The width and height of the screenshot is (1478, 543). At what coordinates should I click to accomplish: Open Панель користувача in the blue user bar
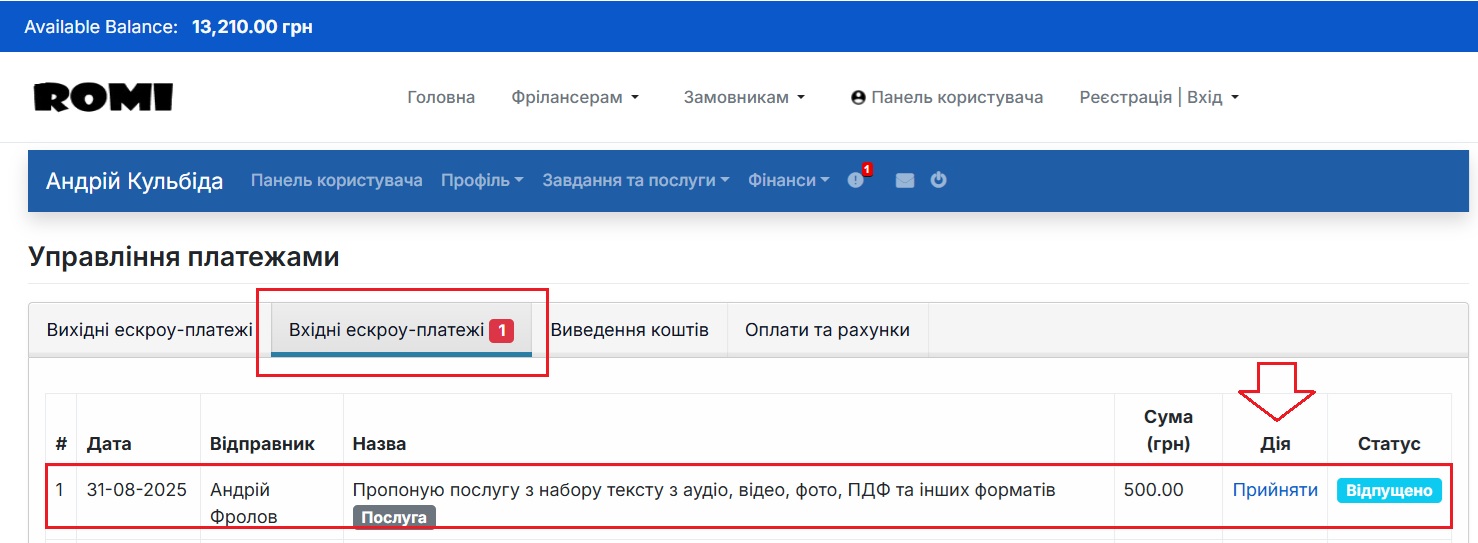coord(336,180)
